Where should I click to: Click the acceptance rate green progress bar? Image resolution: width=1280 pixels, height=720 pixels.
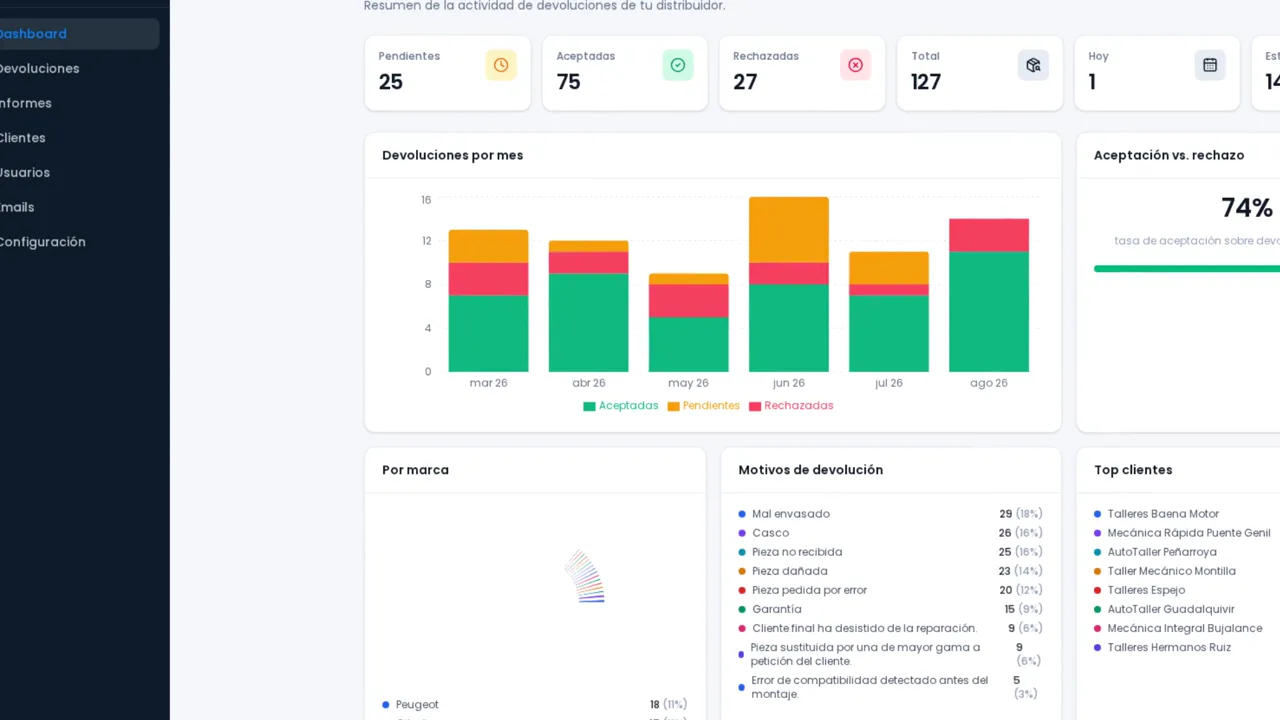(x=1187, y=269)
